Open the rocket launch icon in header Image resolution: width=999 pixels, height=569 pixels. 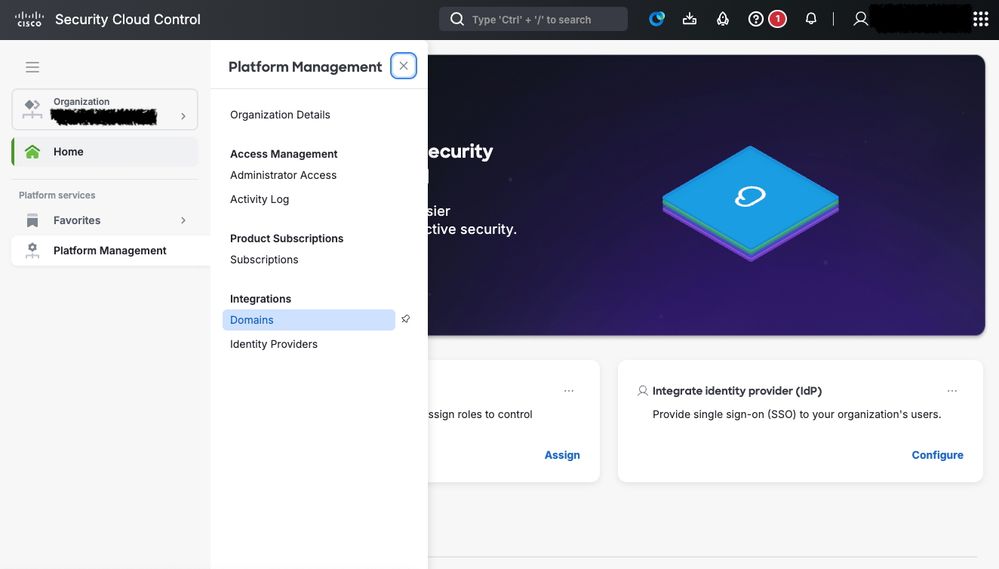[722, 19]
